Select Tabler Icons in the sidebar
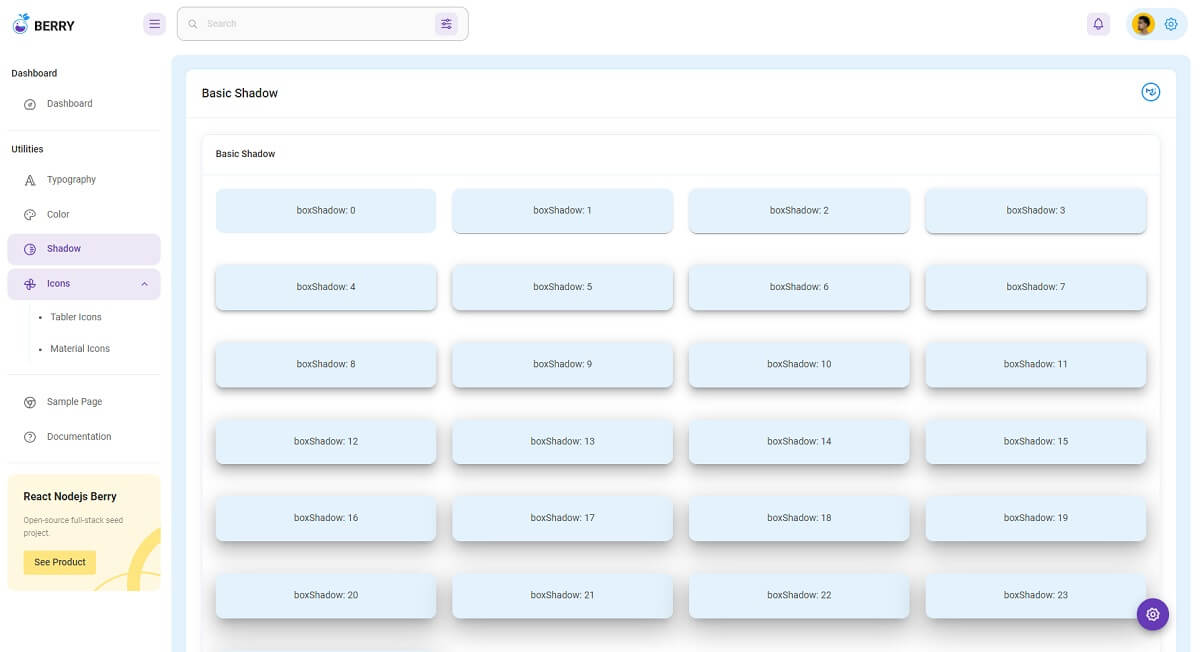The image size is (1200, 652). (x=75, y=317)
